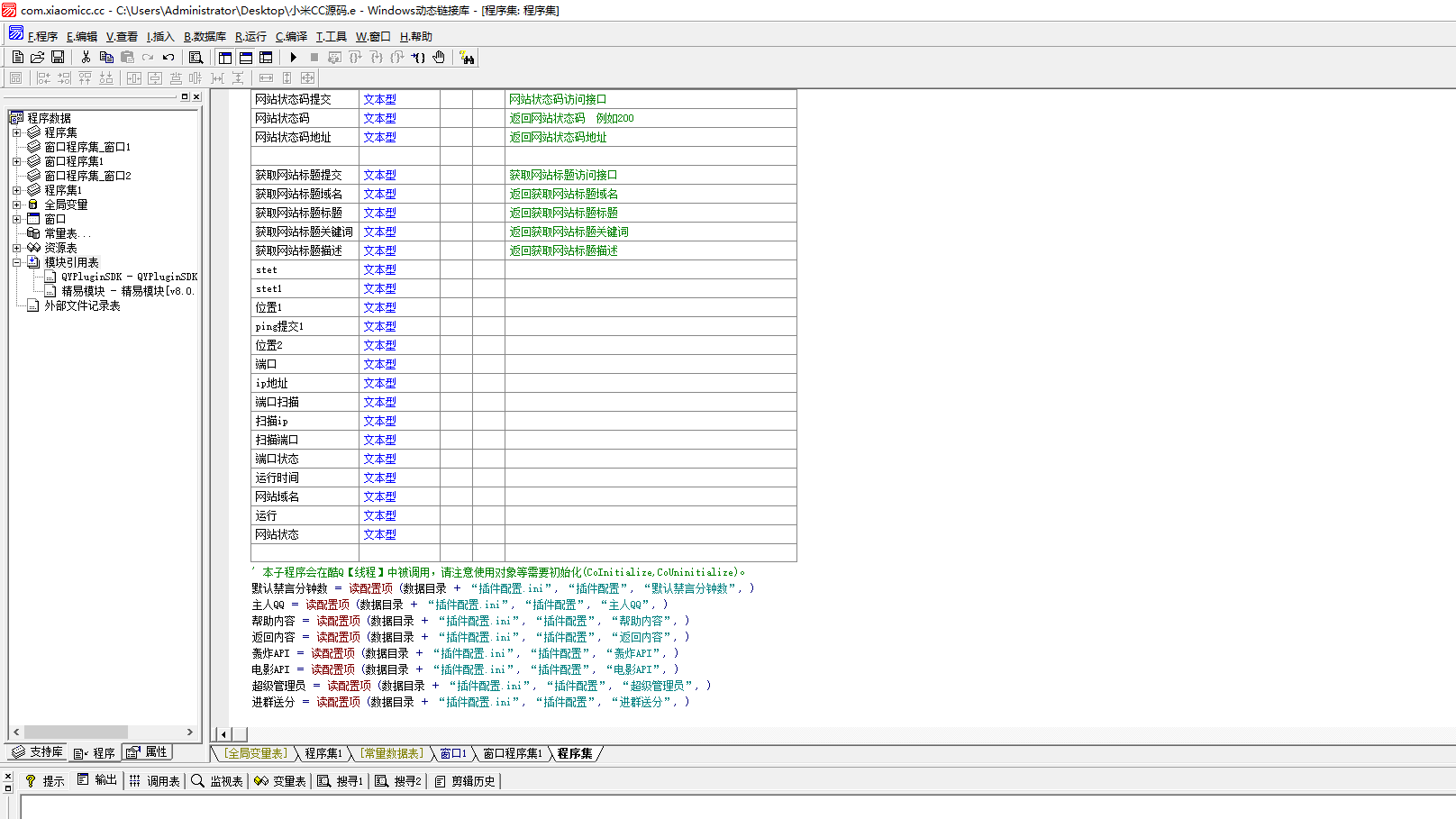Screen dimensions: 1456x819
Task: Click the Run (play) toolbar icon
Action: click(293, 57)
